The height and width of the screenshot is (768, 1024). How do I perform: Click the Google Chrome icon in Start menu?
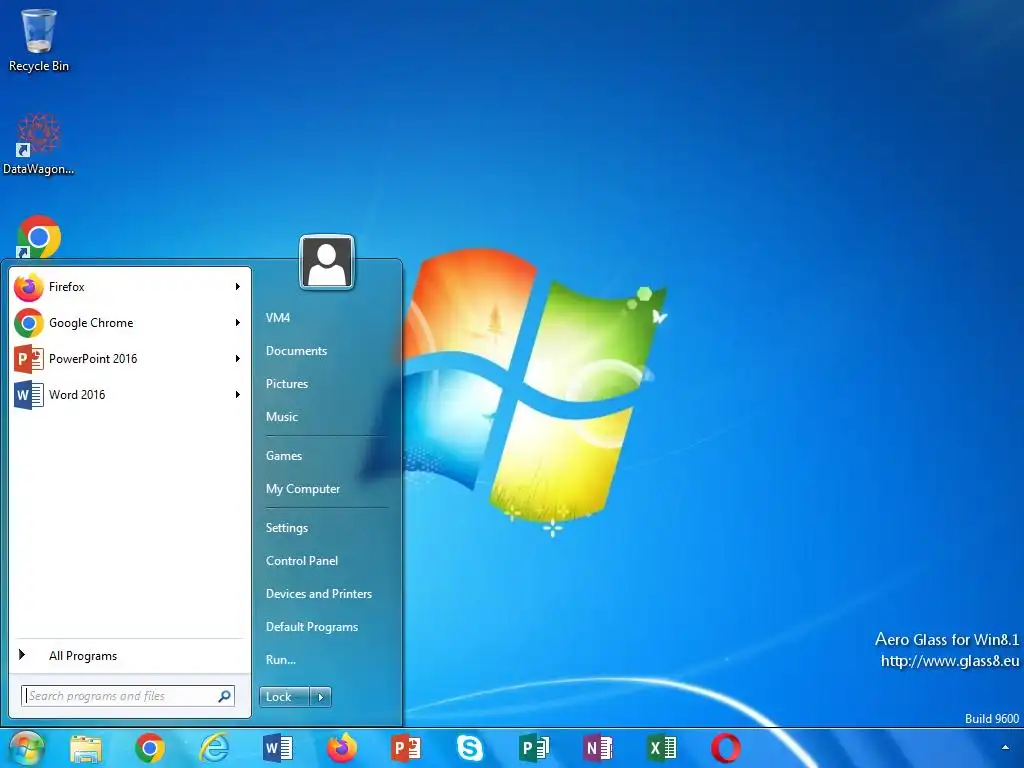[29, 323]
